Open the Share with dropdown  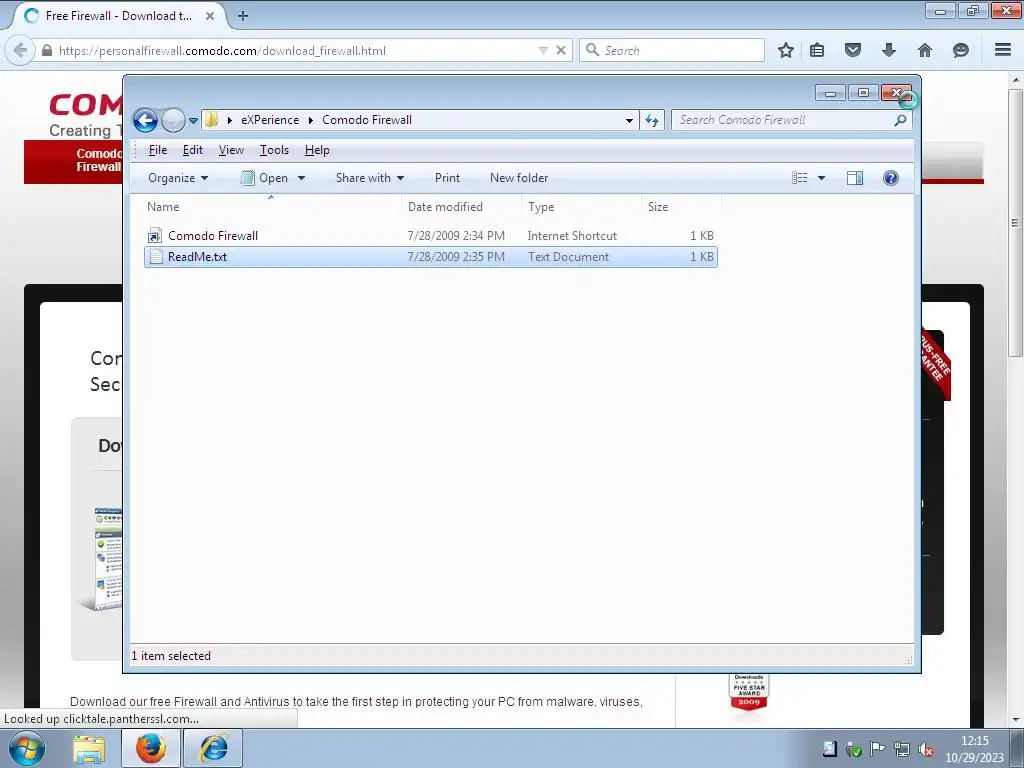pos(370,178)
